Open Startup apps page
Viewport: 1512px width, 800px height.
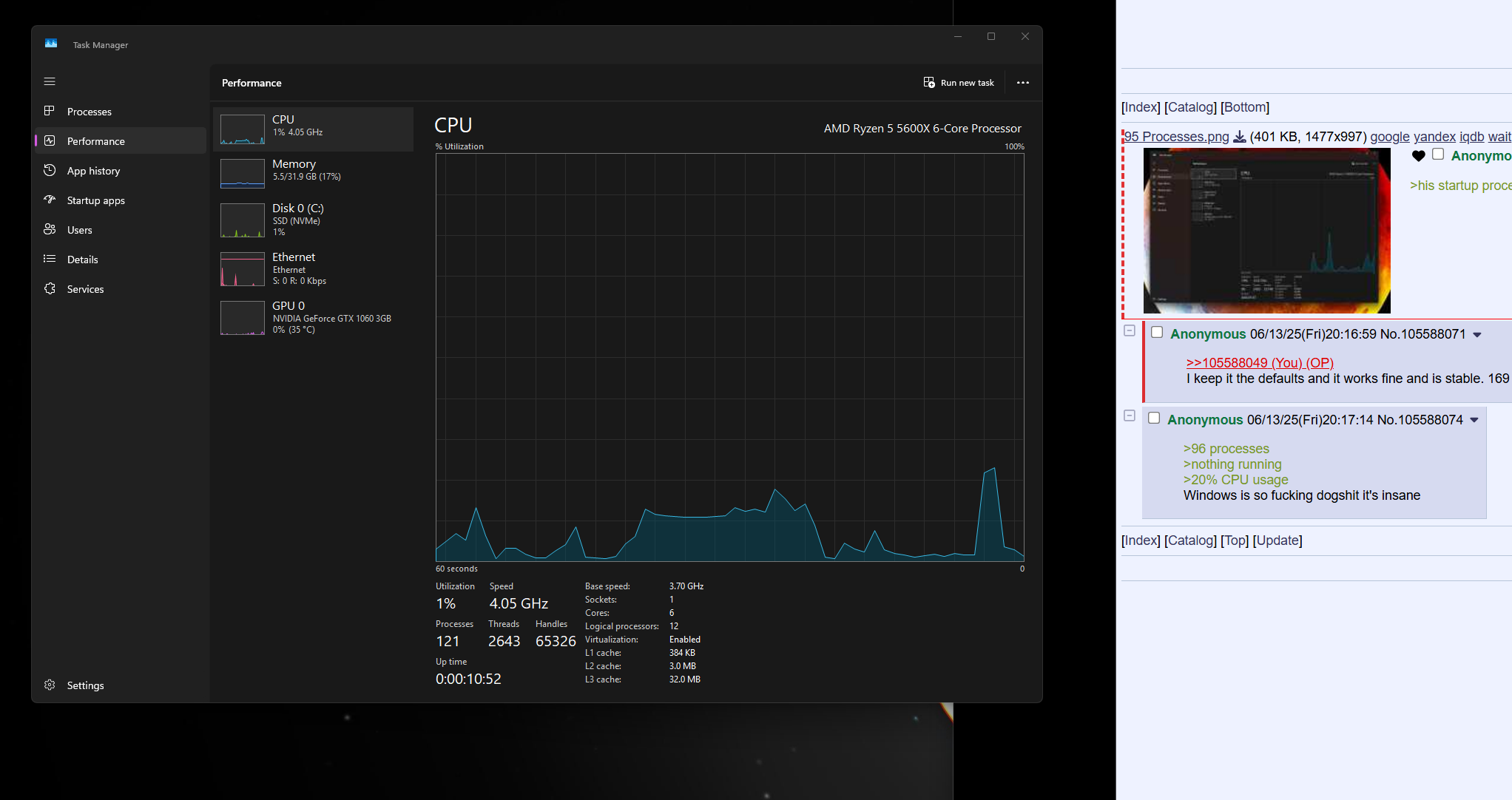click(119, 200)
